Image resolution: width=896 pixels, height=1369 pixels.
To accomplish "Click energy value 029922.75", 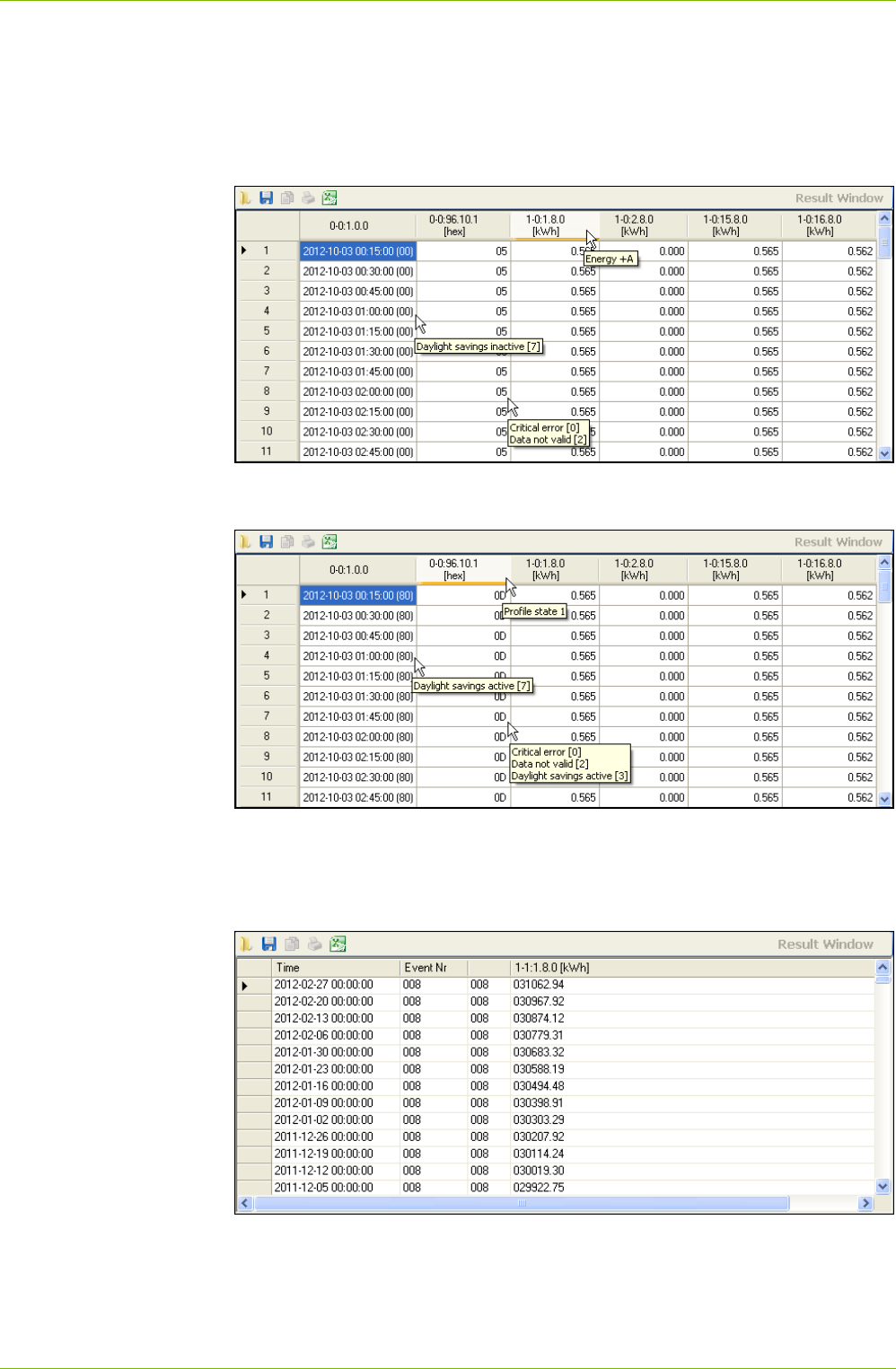I will coord(539,1188).
